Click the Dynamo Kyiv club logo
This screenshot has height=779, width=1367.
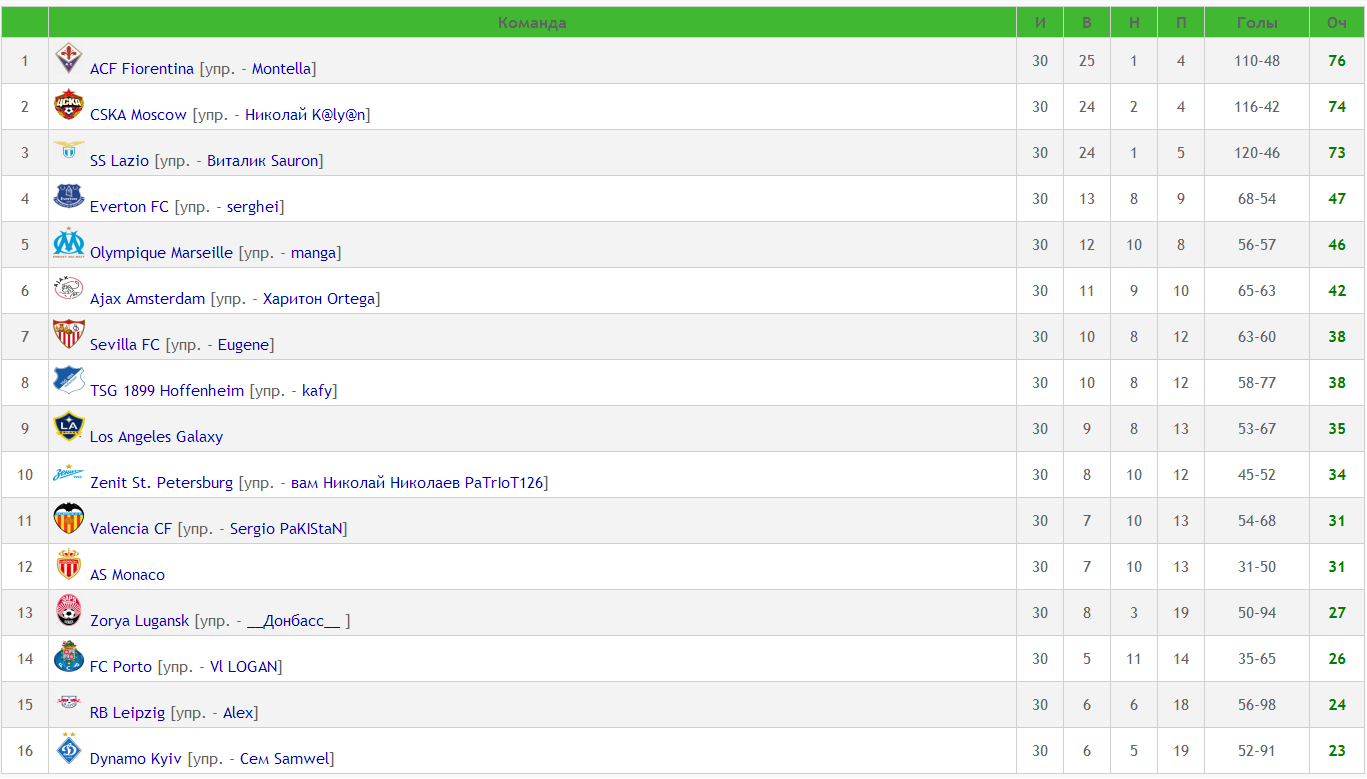pyautogui.click(x=68, y=749)
